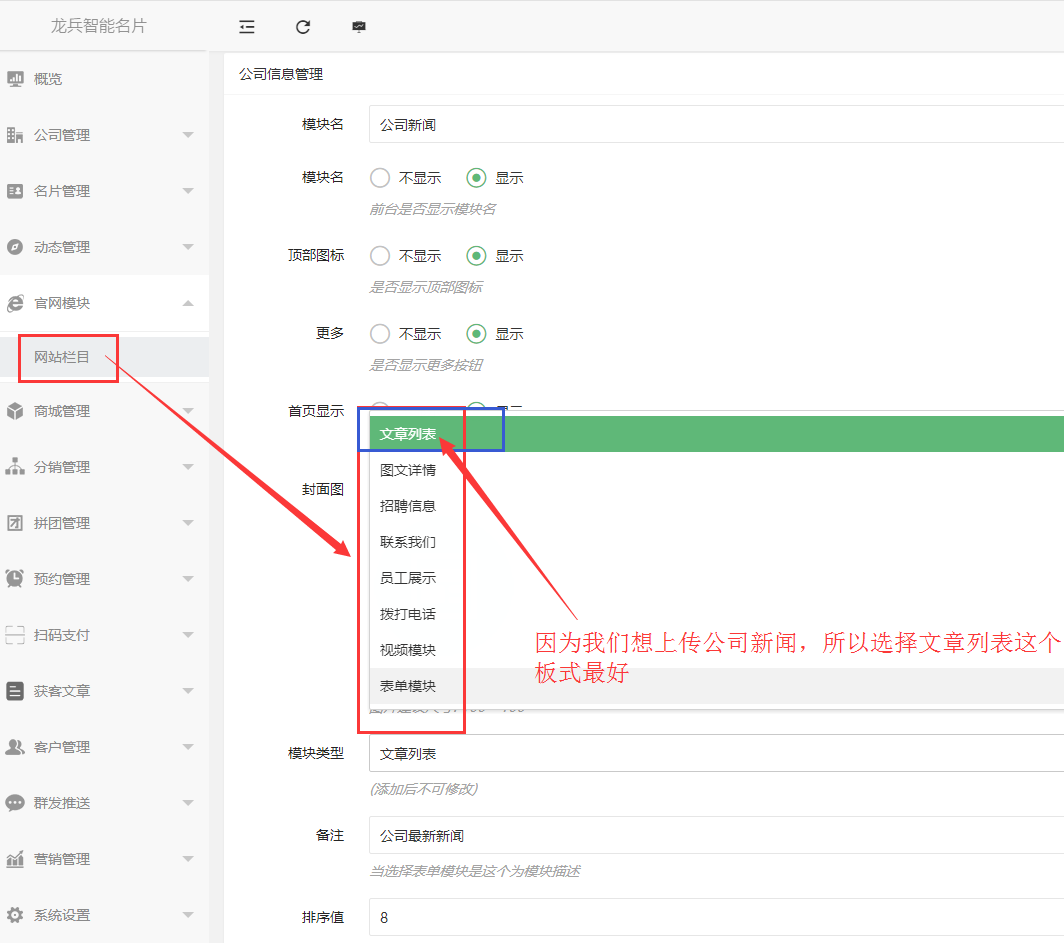
Task: Click the 商城管理 cube icon
Action: tap(15, 411)
